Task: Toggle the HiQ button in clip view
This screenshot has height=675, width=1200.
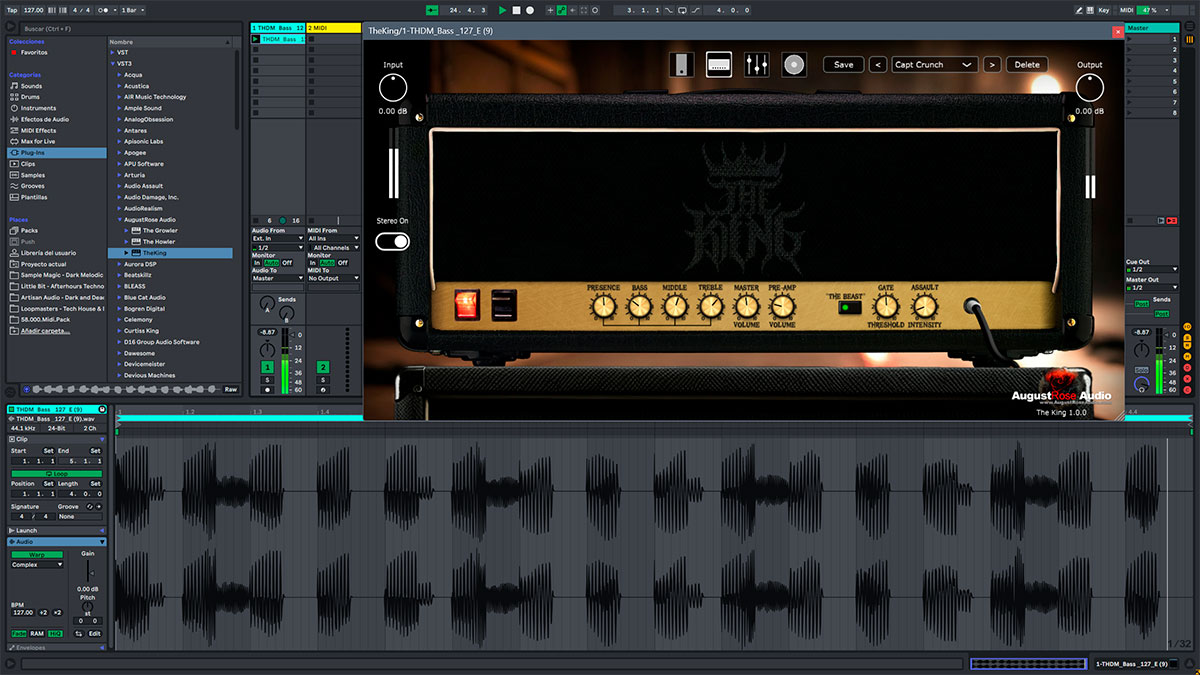Action: (55, 633)
